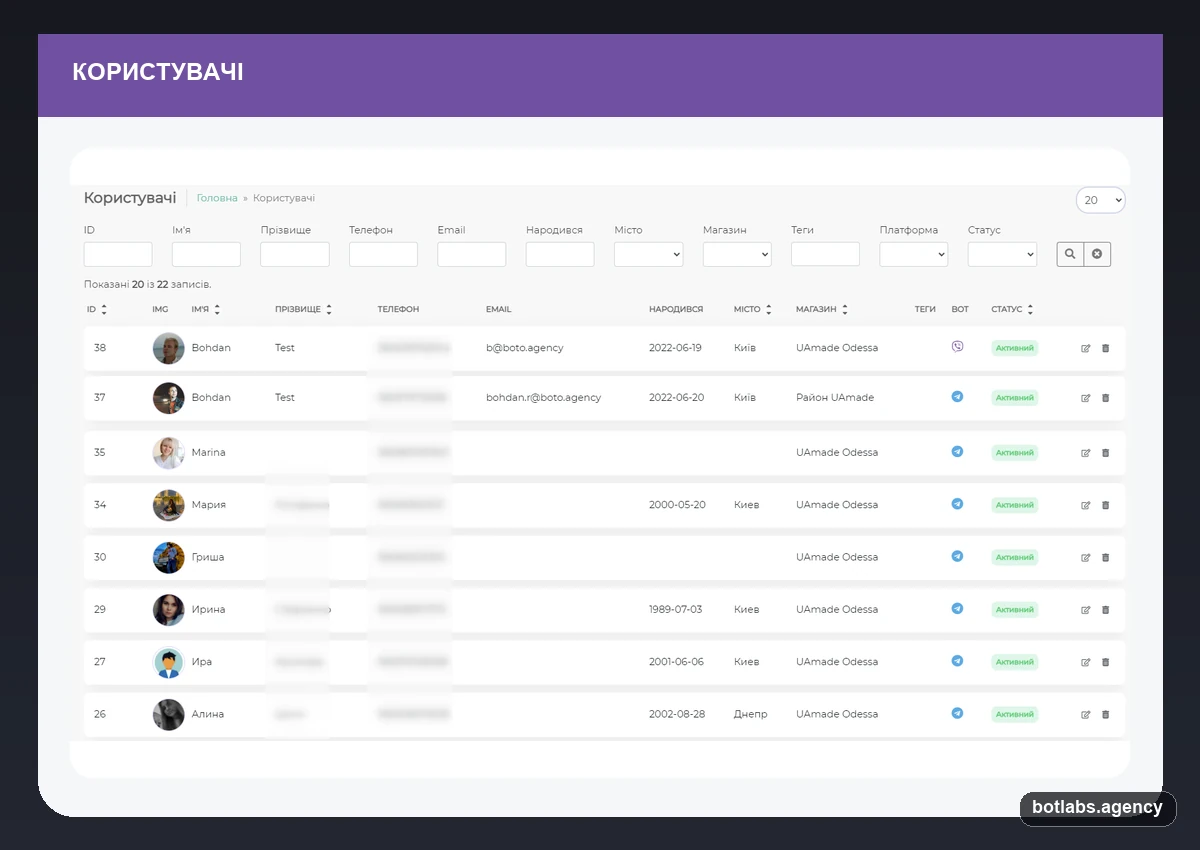Screen dimensions: 1200x850
Task: Click the Telegram bot icon for Ирина
Action: click(x=957, y=608)
